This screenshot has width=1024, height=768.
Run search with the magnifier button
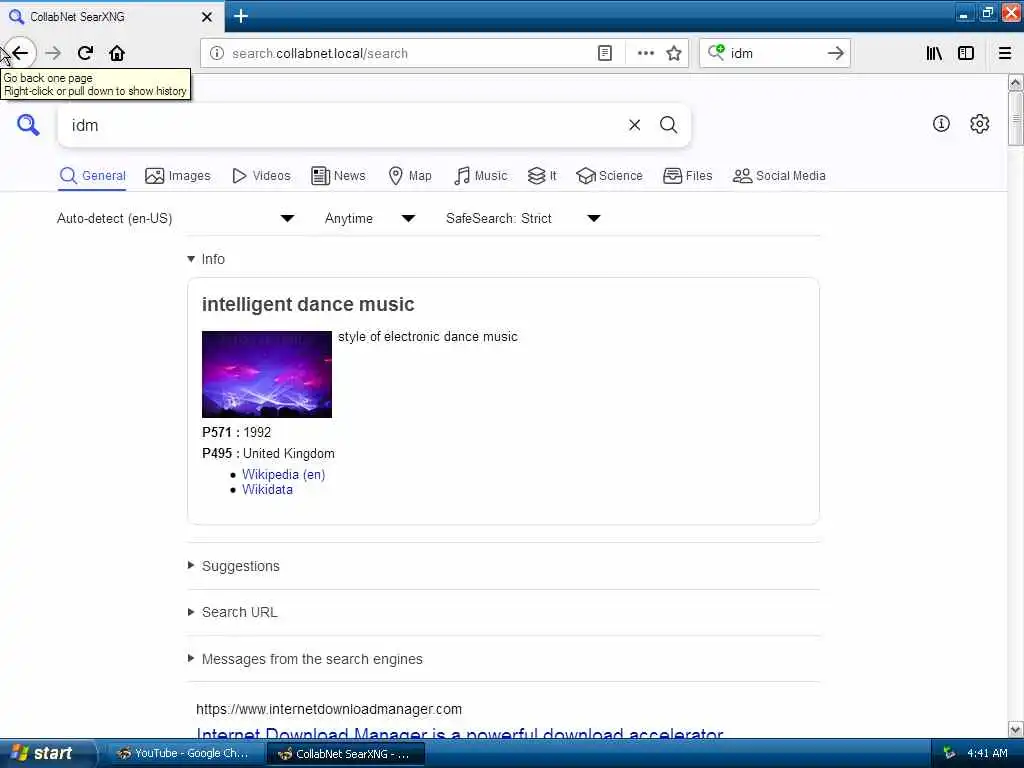[x=668, y=125]
